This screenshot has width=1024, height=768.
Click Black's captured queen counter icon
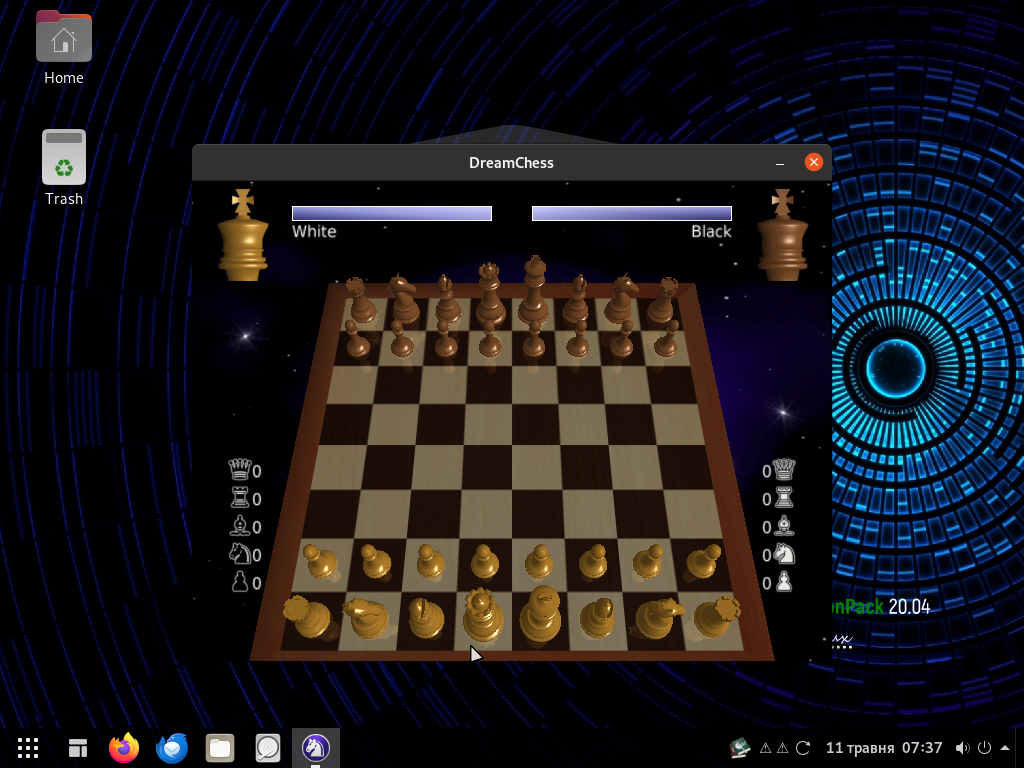click(784, 469)
